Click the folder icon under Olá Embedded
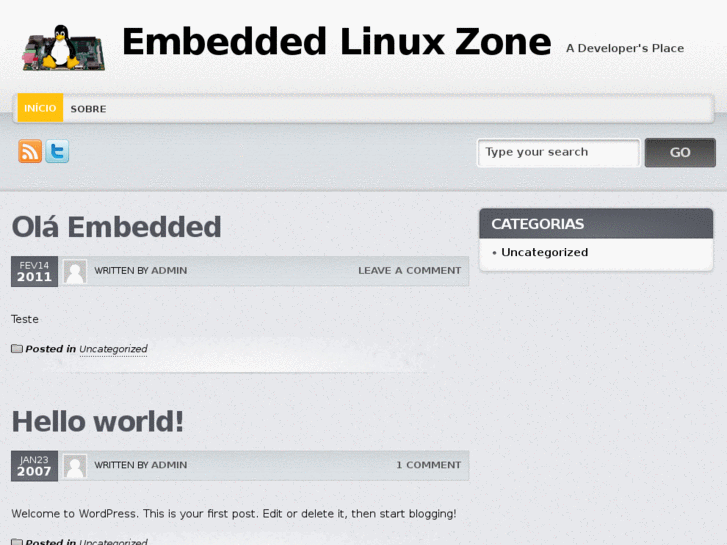 pos(17,349)
